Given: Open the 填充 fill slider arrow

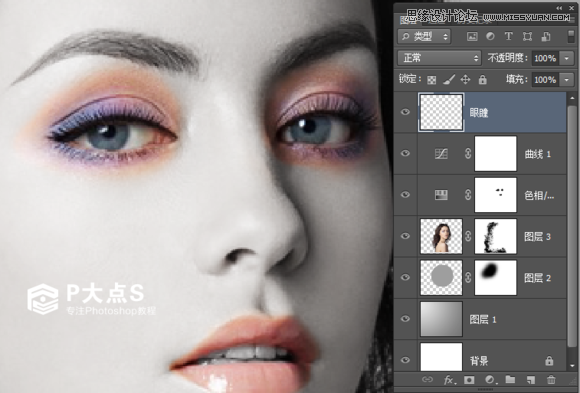Looking at the screenshot, I should pos(567,80).
